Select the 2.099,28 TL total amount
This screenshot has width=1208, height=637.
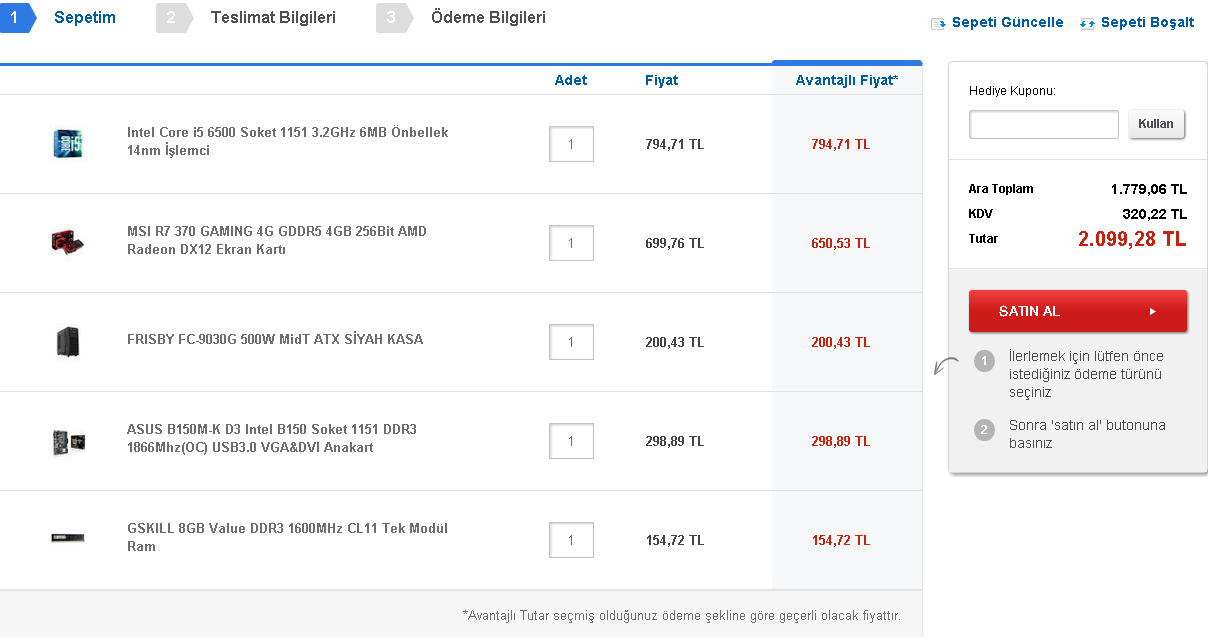pos(1132,238)
